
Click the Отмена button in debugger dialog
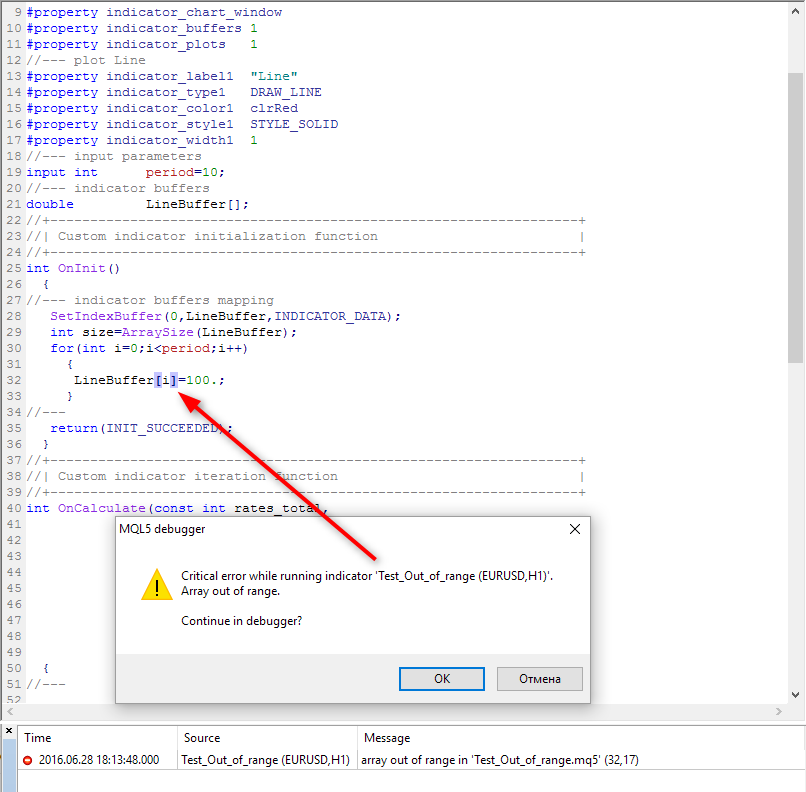539,679
